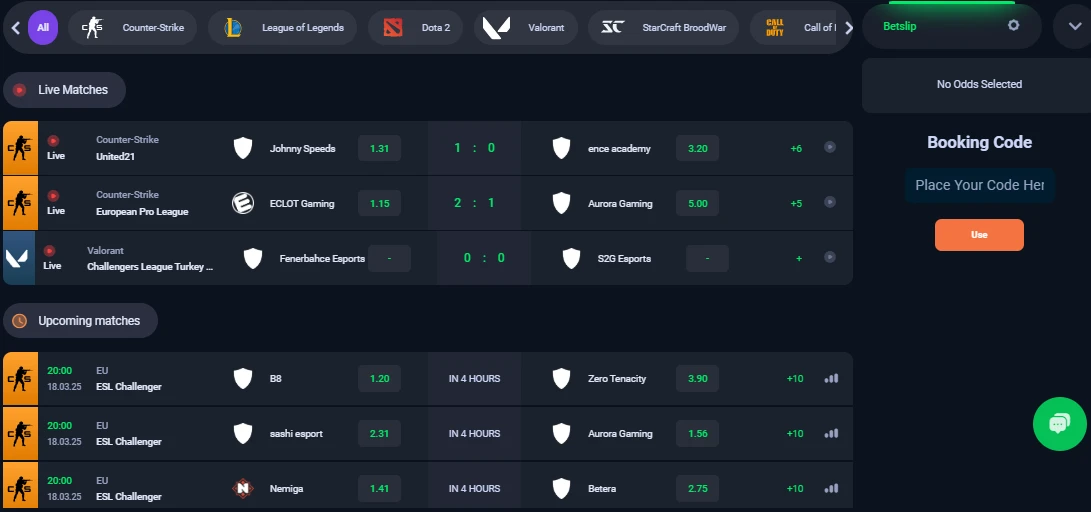The image size is (1091, 512).
Task: Filter matches by Dota 2
Action: (415, 28)
